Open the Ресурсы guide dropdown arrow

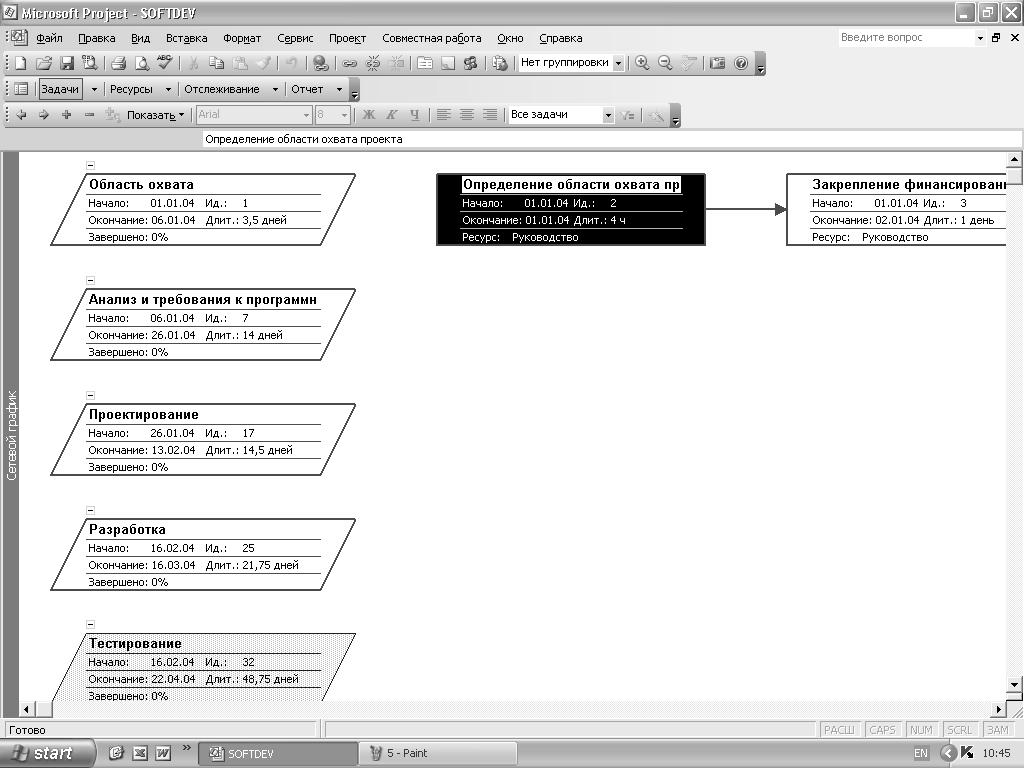coord(168,89)
